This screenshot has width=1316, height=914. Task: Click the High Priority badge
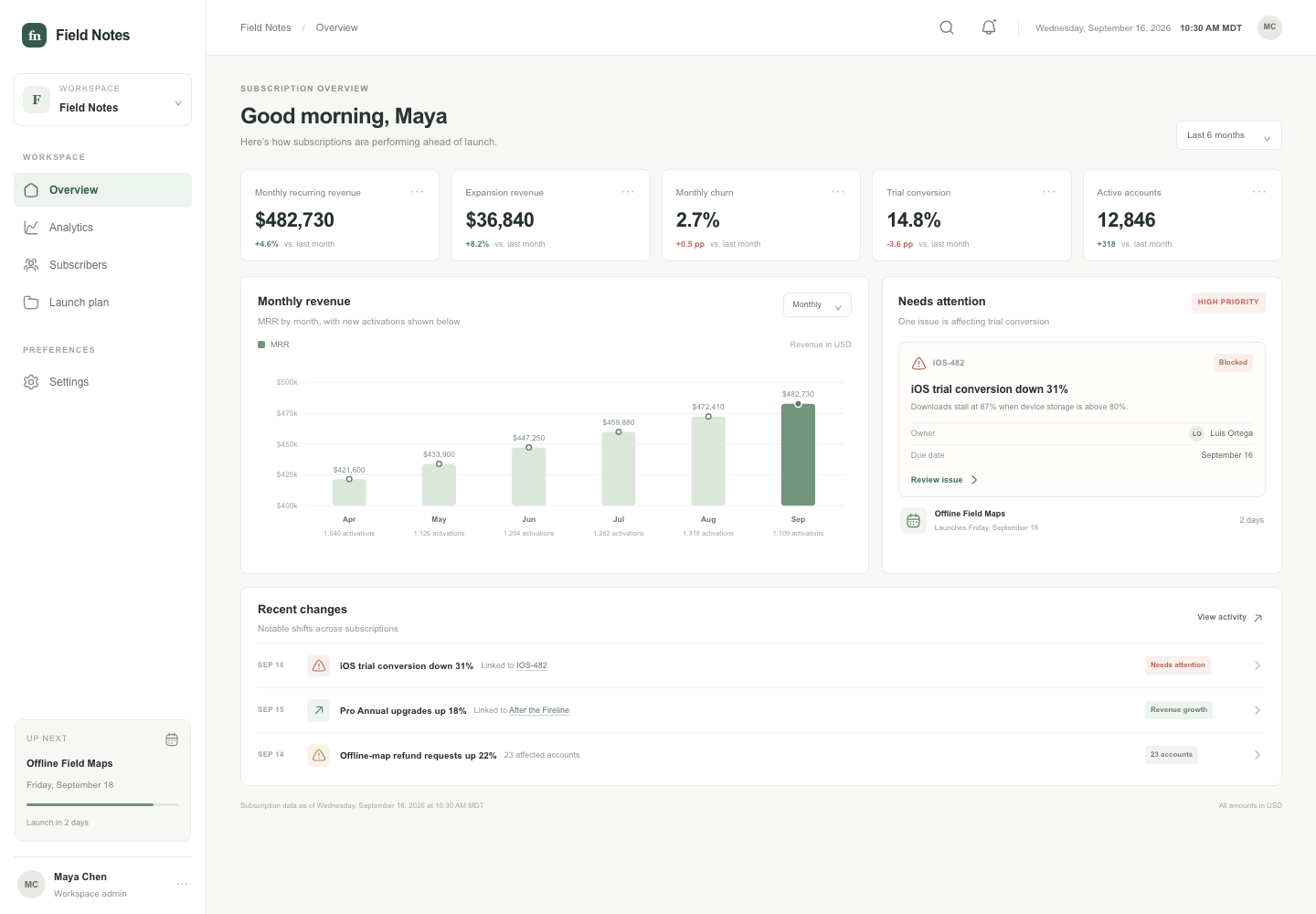pos(1228,302)
